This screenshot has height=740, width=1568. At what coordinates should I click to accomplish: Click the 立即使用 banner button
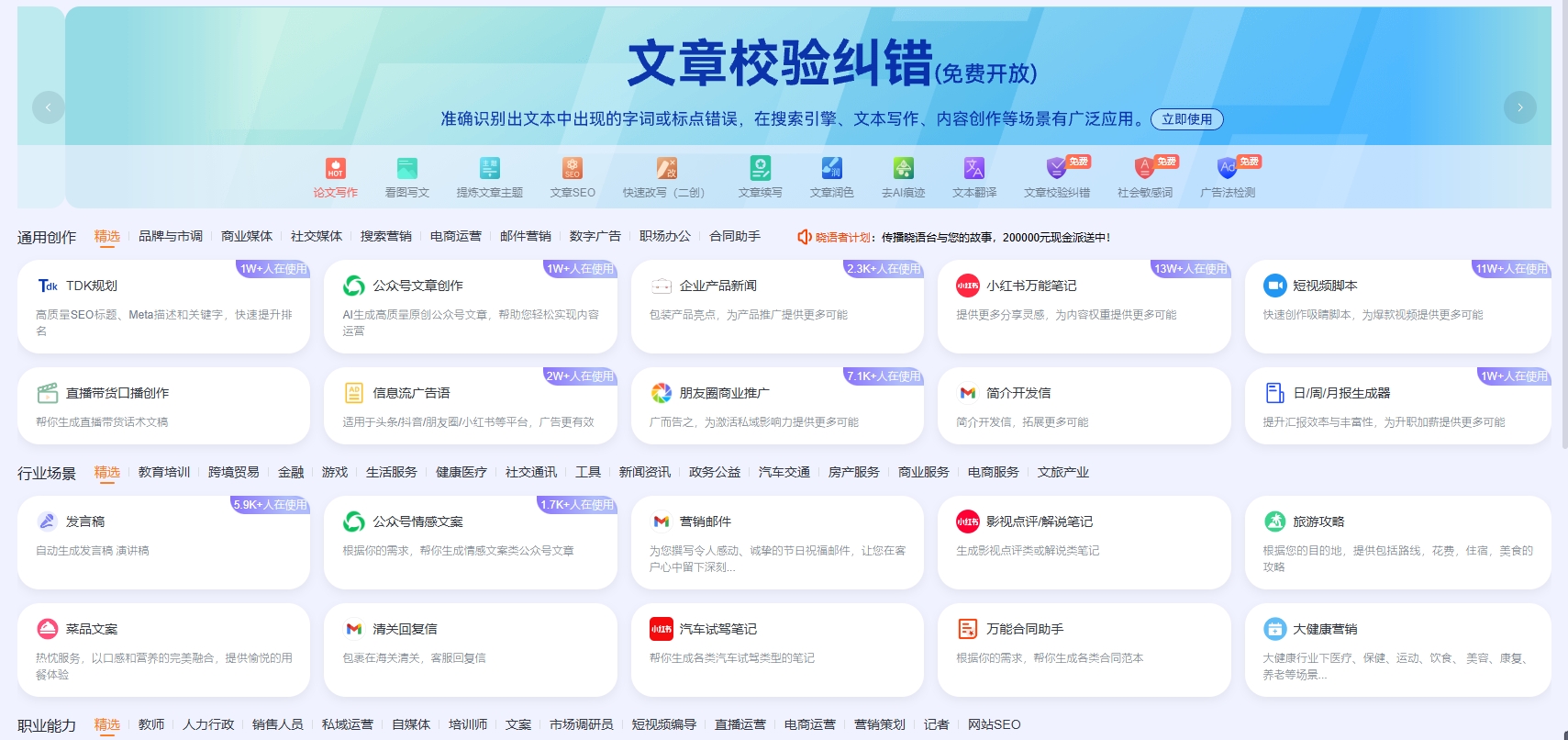click(x=1186, y=119)
